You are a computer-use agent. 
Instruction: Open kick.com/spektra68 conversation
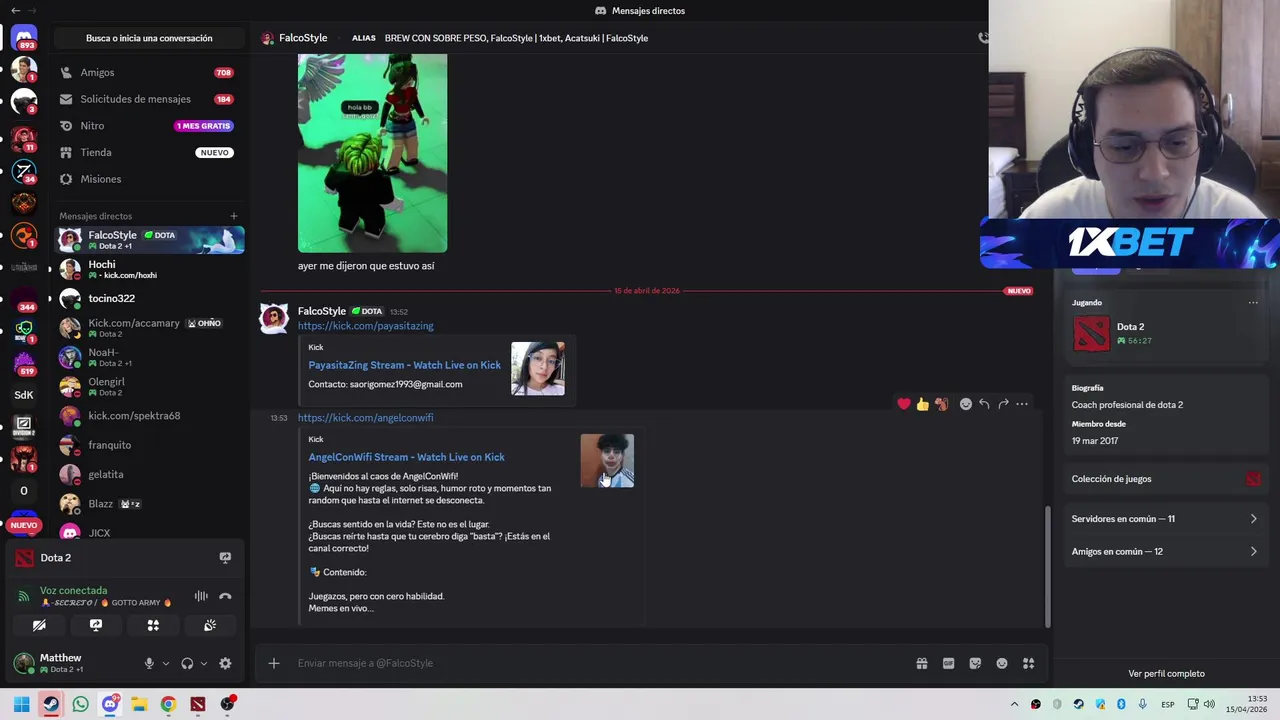pyautogui.click(x=149, y=416)
